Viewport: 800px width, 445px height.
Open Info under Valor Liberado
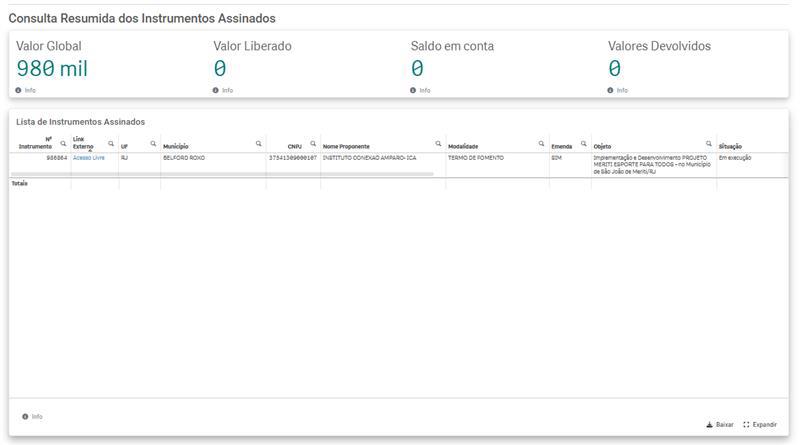coord(222,90)
